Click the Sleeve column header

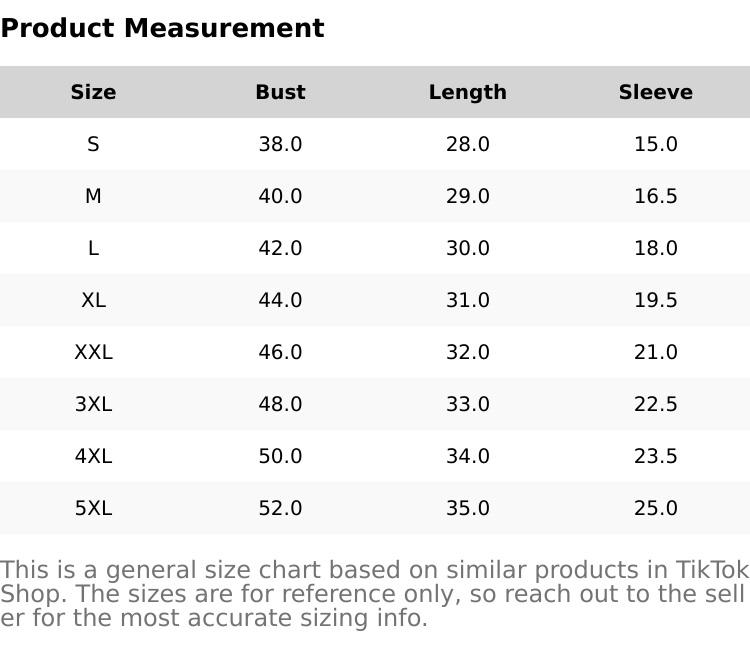click(655, 92)
